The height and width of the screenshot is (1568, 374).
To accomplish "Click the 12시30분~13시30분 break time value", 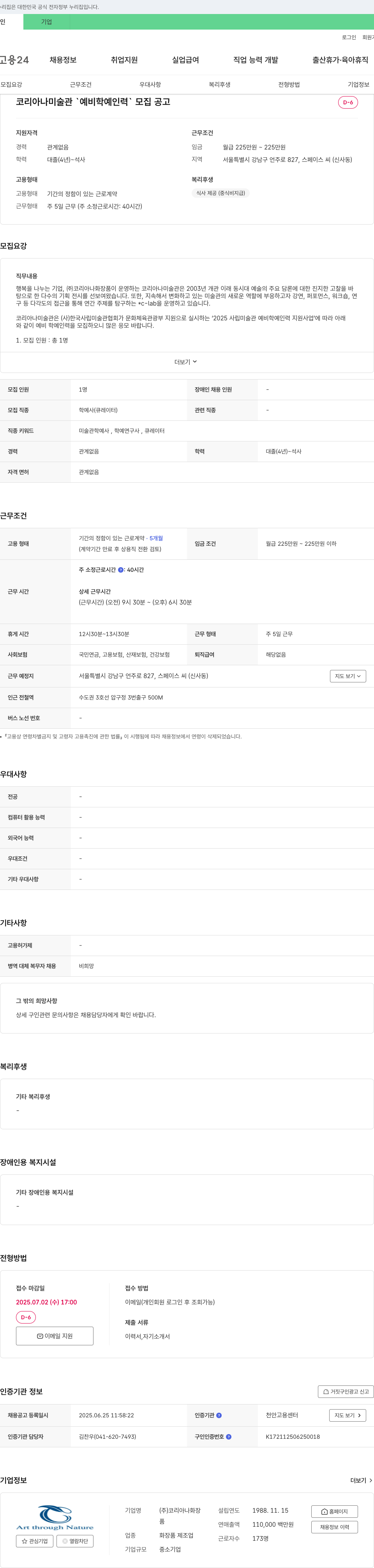I will click(104, 634).
